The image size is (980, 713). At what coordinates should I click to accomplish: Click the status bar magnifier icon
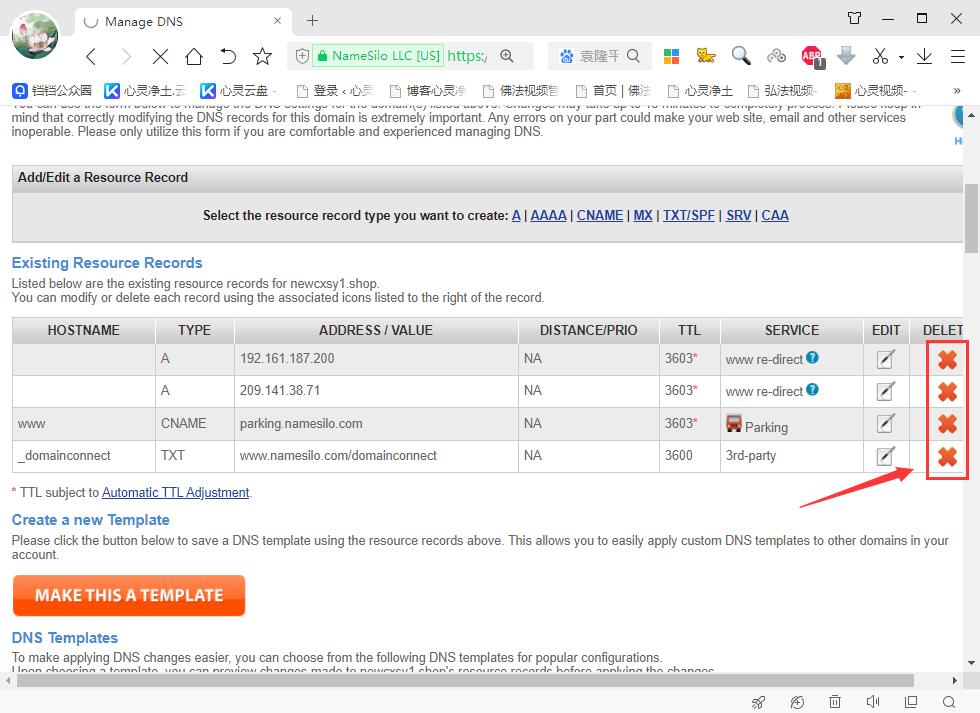(x=949, y=702)
